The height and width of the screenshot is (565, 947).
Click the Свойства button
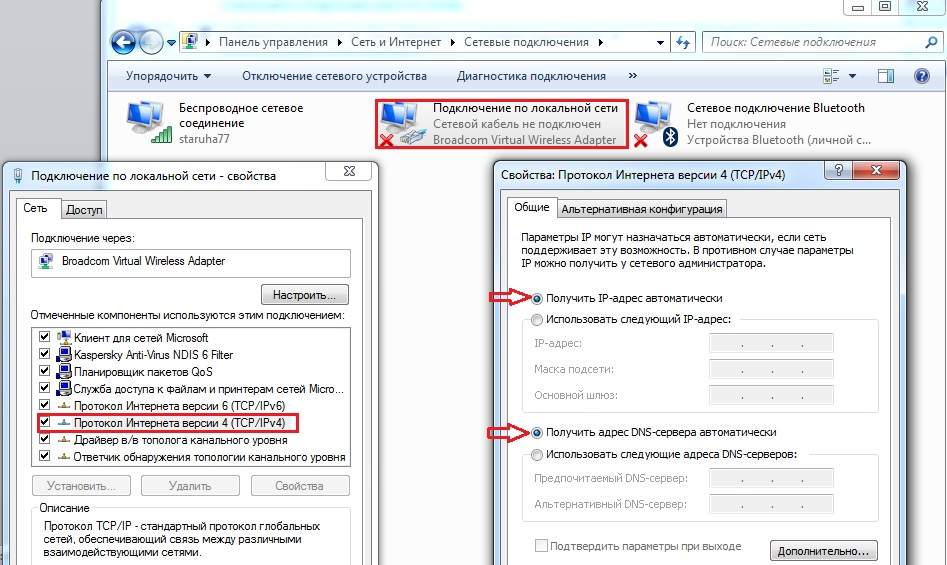[x=300, y=486]
